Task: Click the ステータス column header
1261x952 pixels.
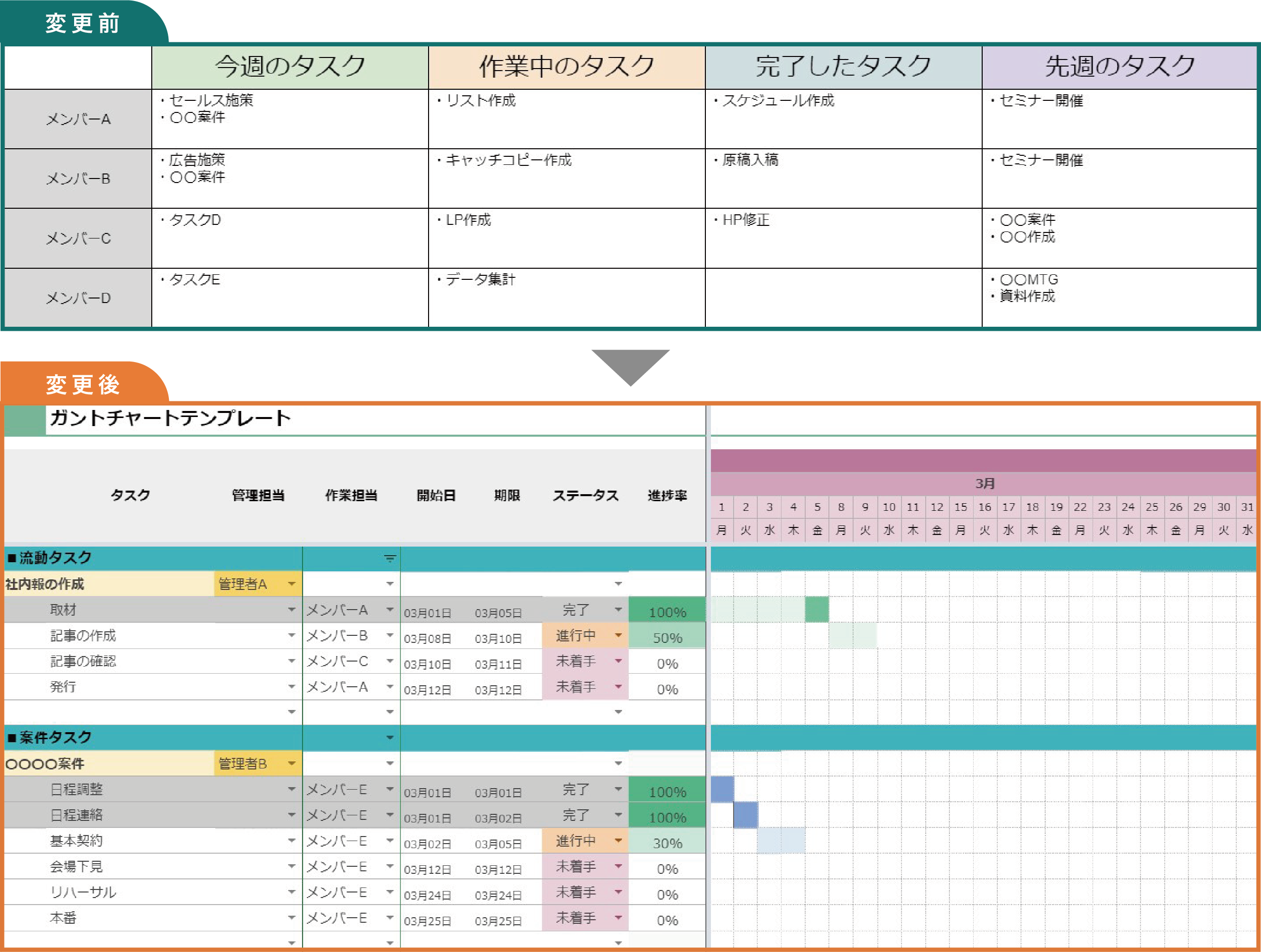Action: point(585,495)
